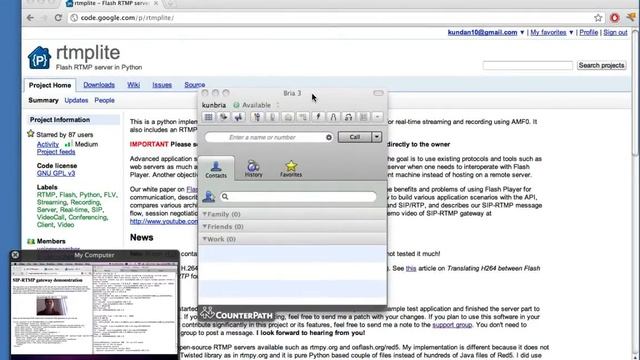Open the Project Home tab
This screenshot has width=640, height=360.
[x=50, y=85]
